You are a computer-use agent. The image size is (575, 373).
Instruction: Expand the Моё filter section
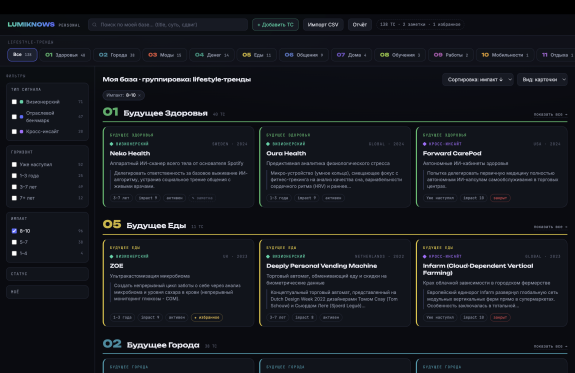(x=47, y=292)
